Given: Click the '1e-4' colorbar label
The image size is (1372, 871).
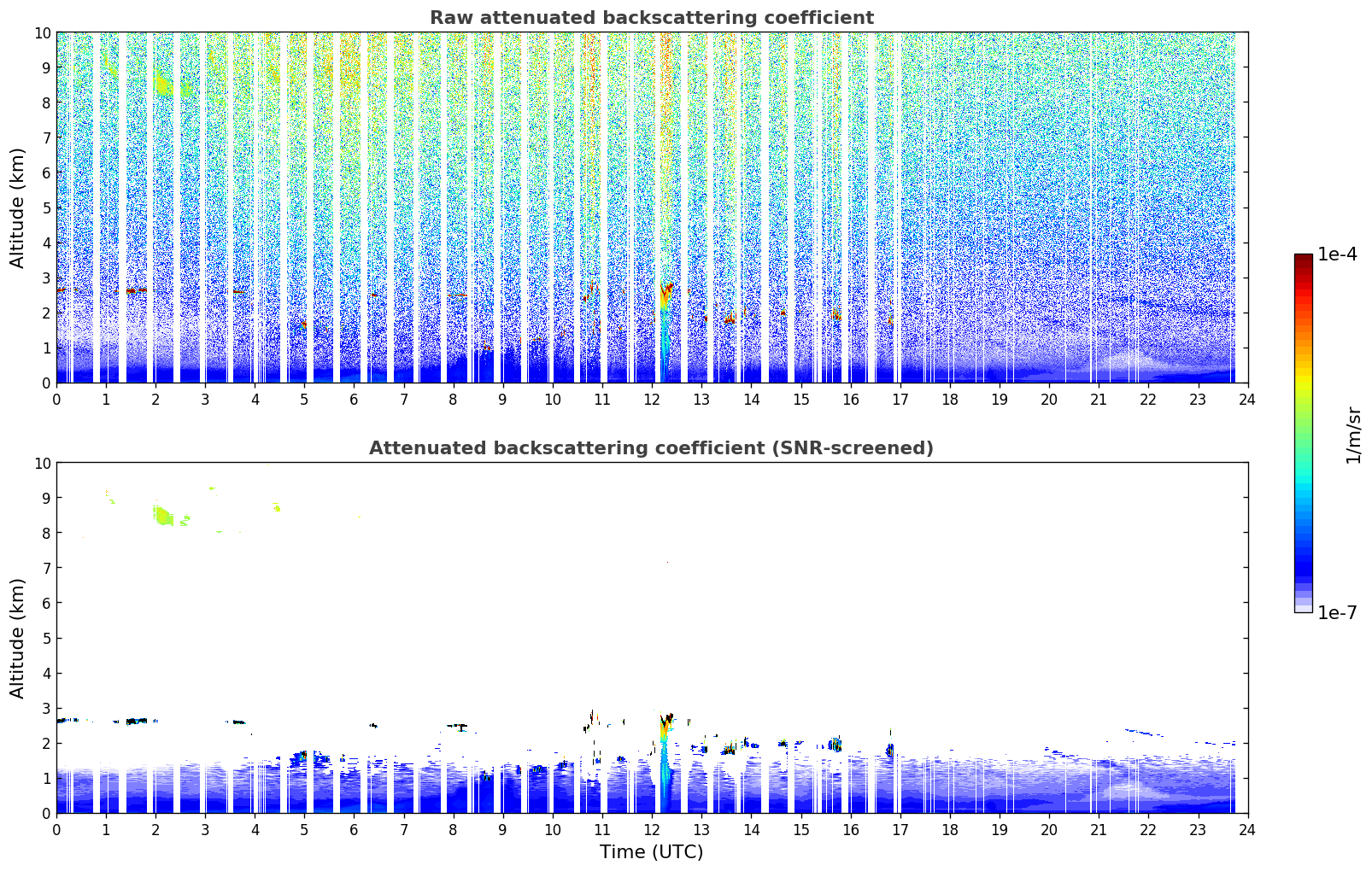Looking at the screenshot, I should pyautogui.click(x=1337, y=254).
